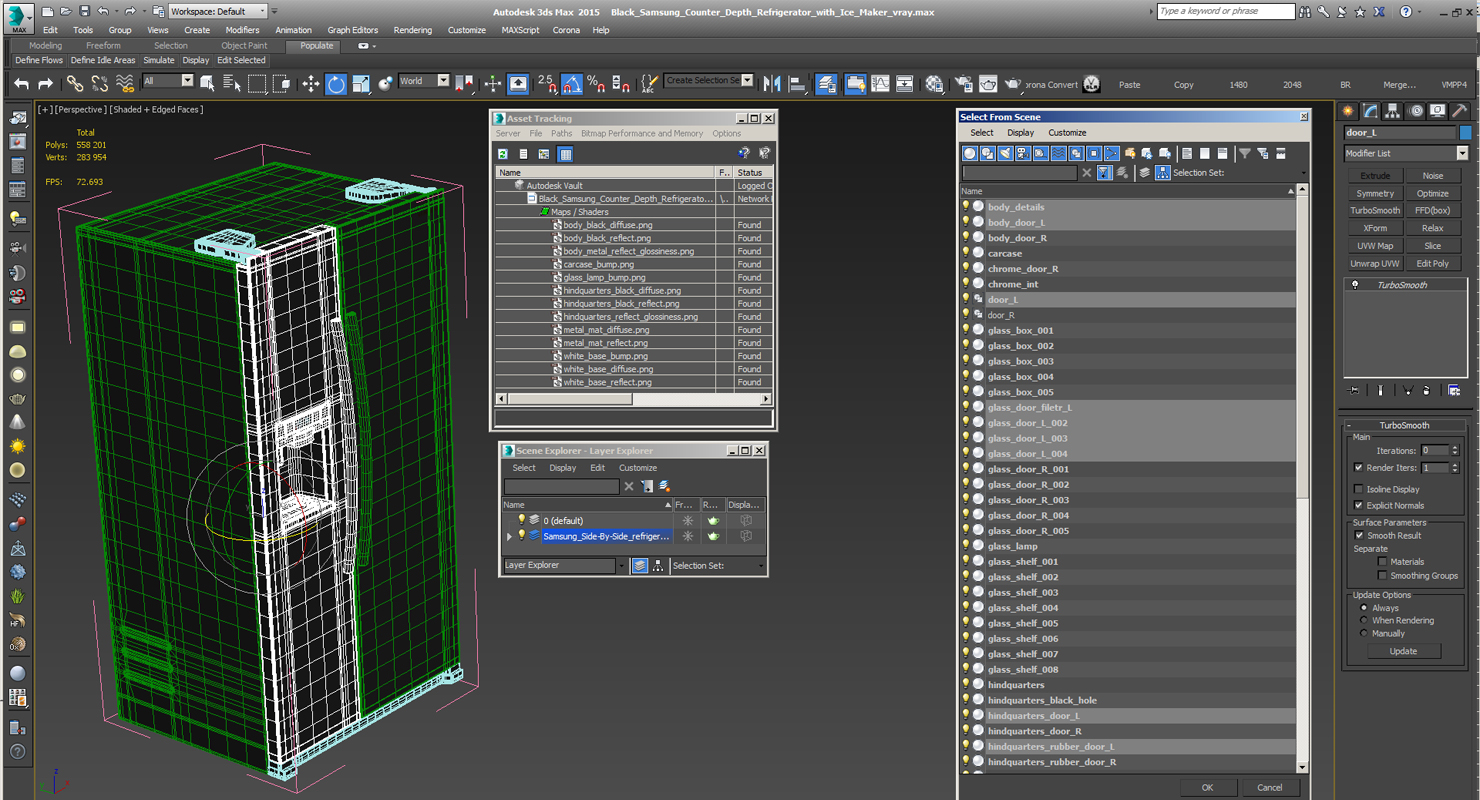The height and width of the screenshot is (800, 1480).
Task: Open Bitmap Performance and Memory menu
Action: [x=641, y=133]
